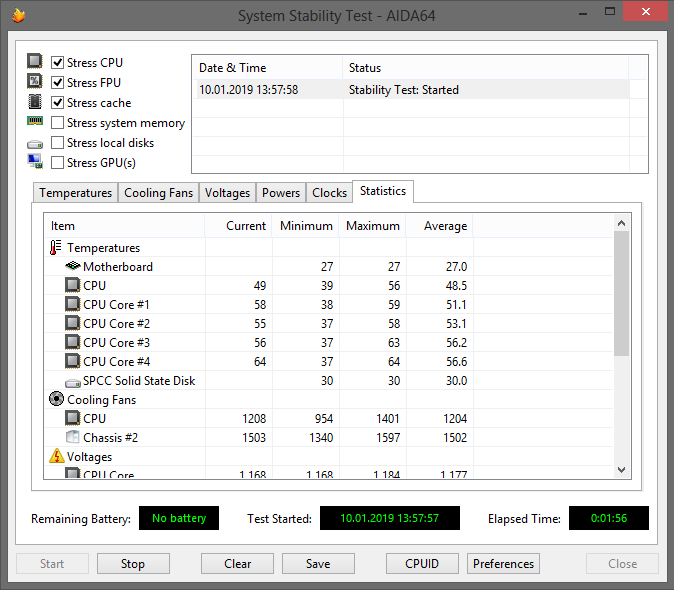The height and width of the screenshot is (590, 674).
Task: Click the CPU Core voltage row chip icon
Action: [73, 473]
